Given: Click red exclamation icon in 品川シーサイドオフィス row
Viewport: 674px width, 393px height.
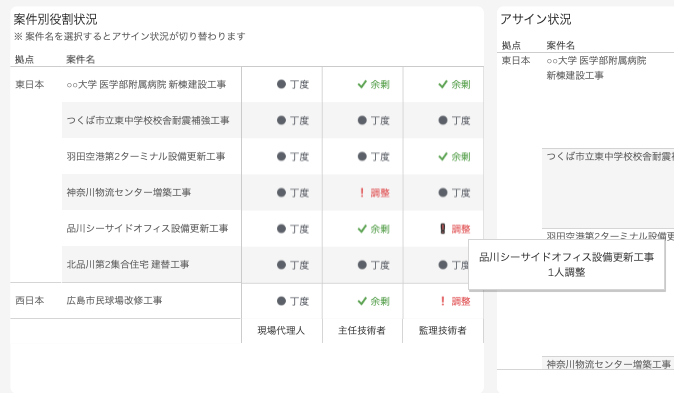Looking at the screenshot, I should 443,229.
